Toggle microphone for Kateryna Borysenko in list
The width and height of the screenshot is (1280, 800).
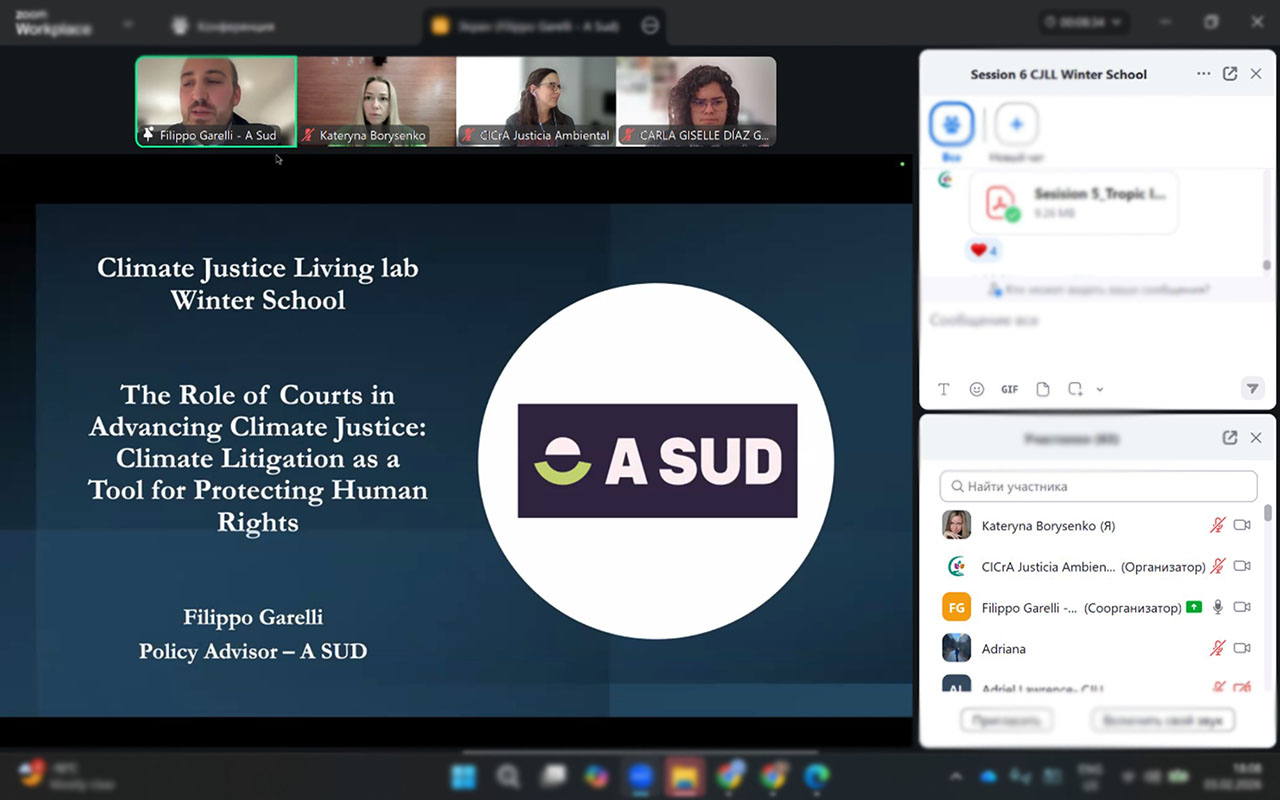1217,526
